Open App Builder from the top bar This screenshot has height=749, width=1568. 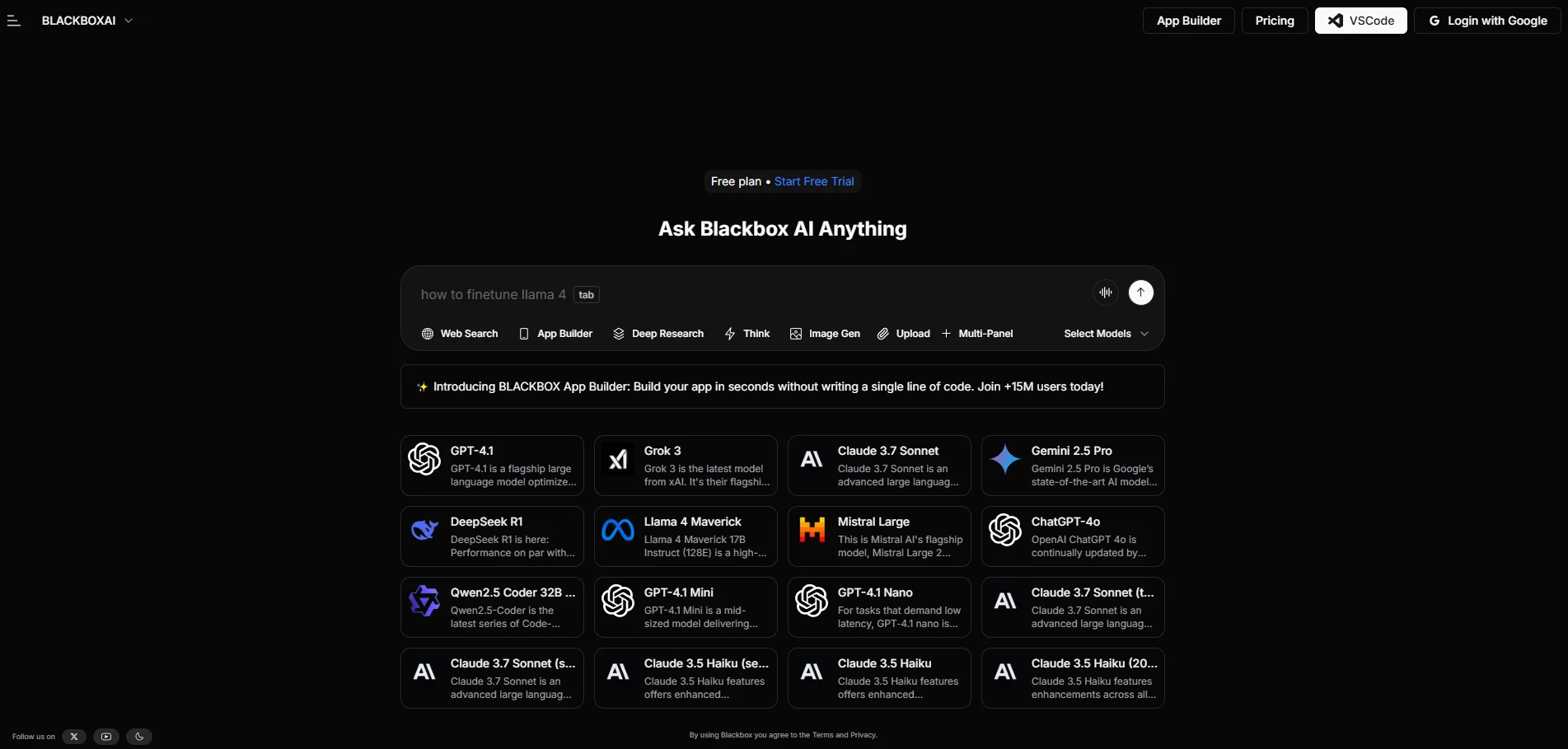click(x=1188, y=21)
